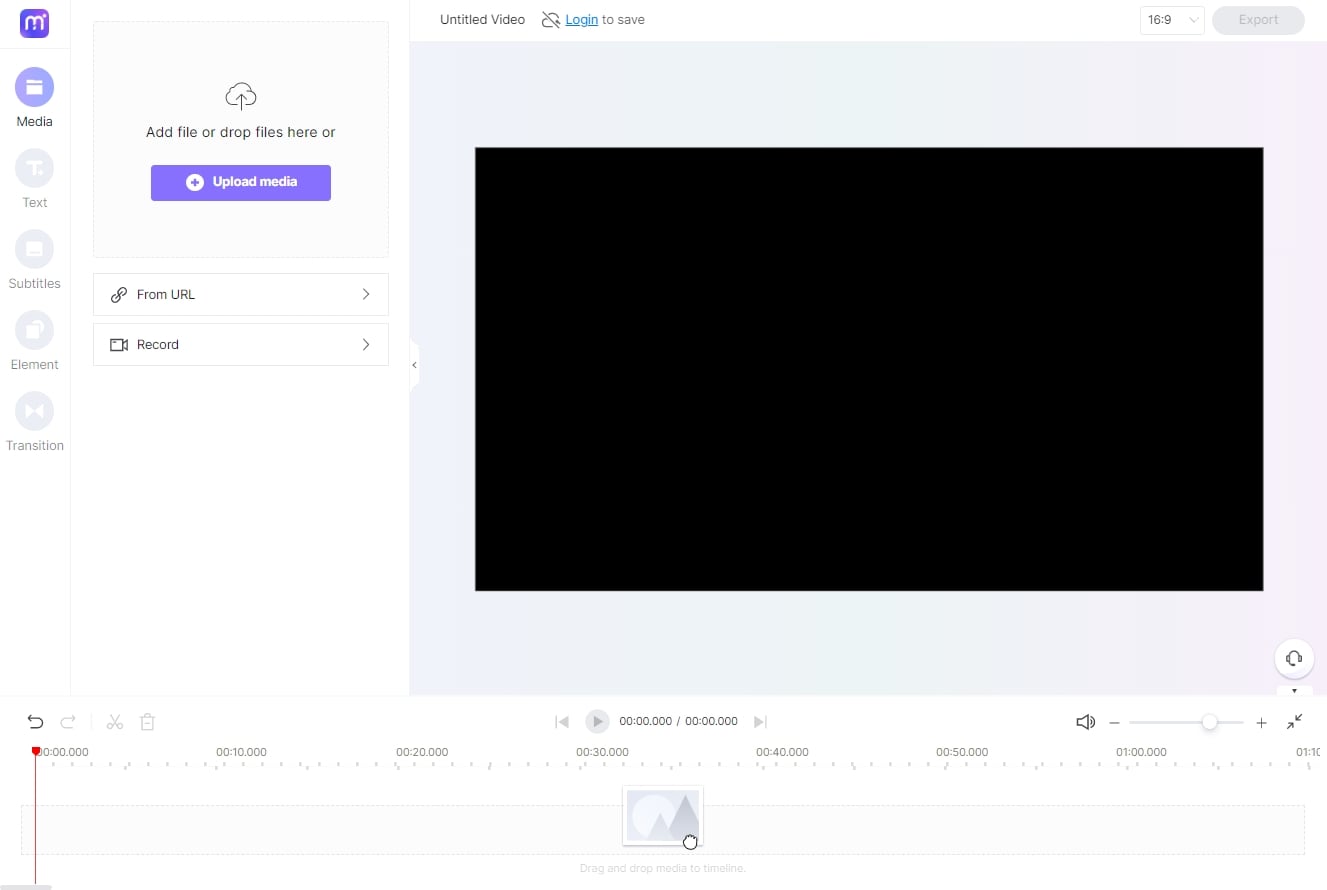Open the Transition panel
Image resolution: width=1327 pixels, height=890 pixels.
34,422
